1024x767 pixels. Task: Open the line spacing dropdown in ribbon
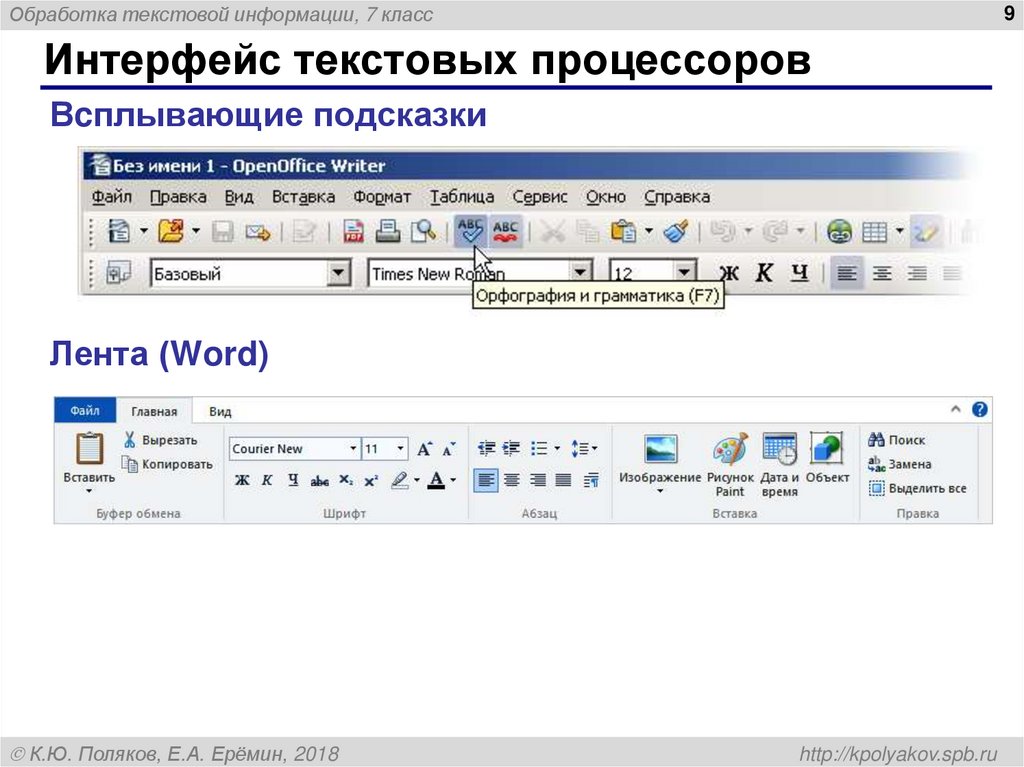click(x=583, y=448)
